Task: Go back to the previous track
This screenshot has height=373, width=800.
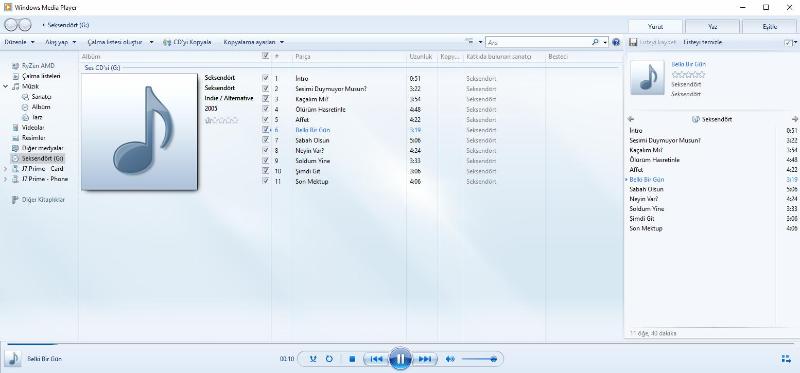Action: (376, 359)
